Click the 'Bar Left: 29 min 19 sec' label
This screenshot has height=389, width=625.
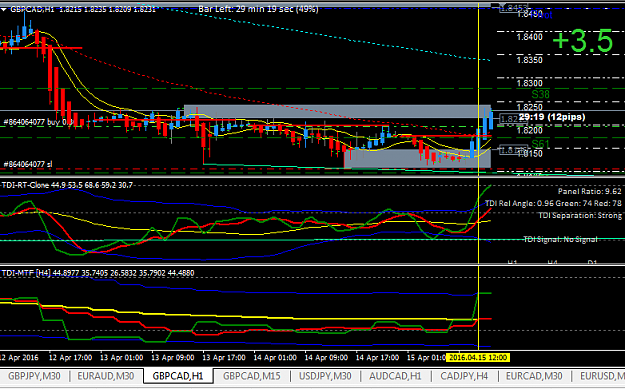tap(259, 9)
